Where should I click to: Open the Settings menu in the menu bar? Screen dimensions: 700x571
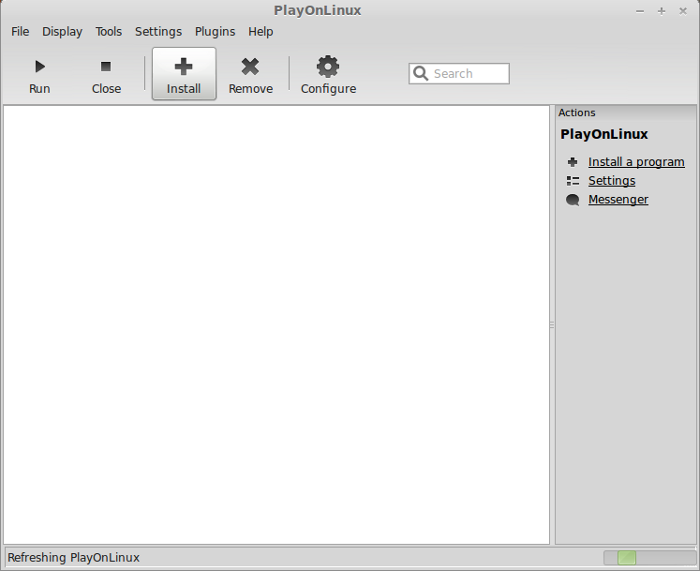(158, 32)
